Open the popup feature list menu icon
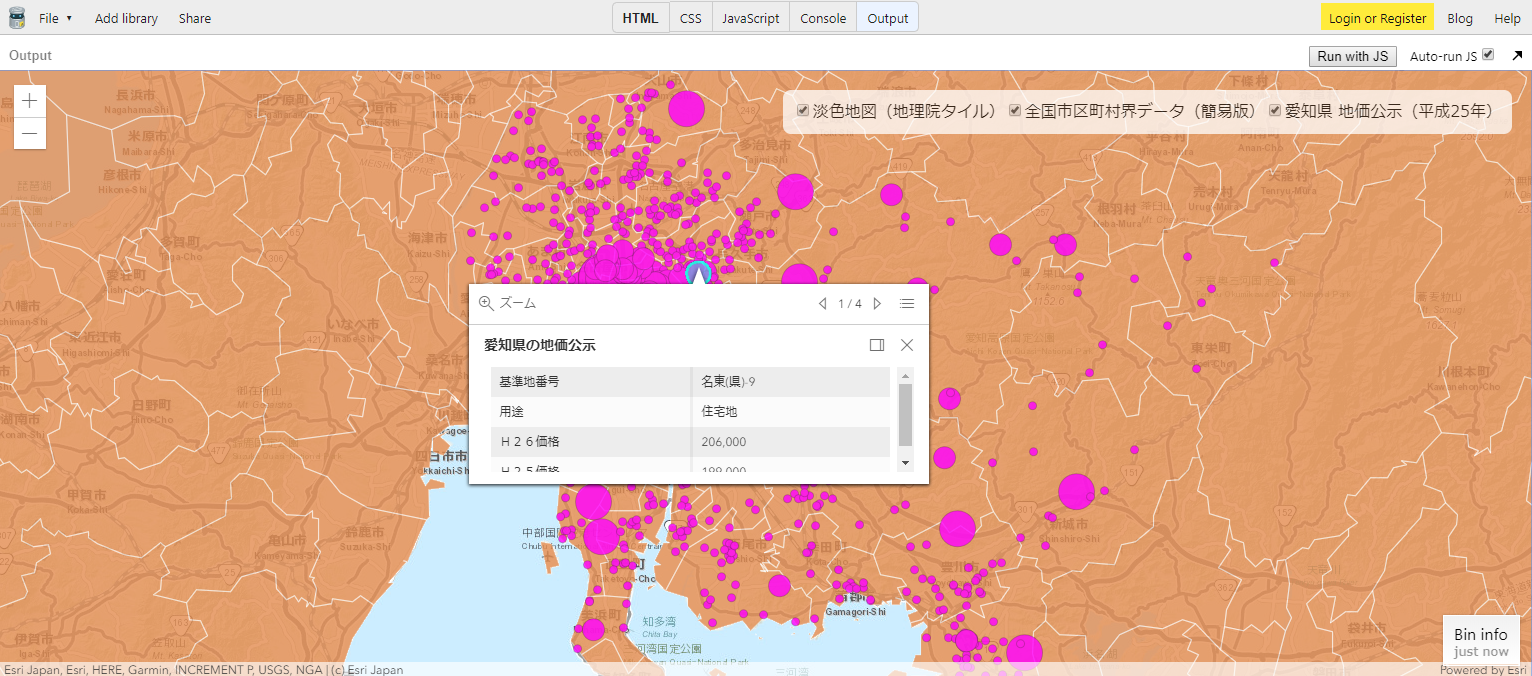 coord(907,304)
